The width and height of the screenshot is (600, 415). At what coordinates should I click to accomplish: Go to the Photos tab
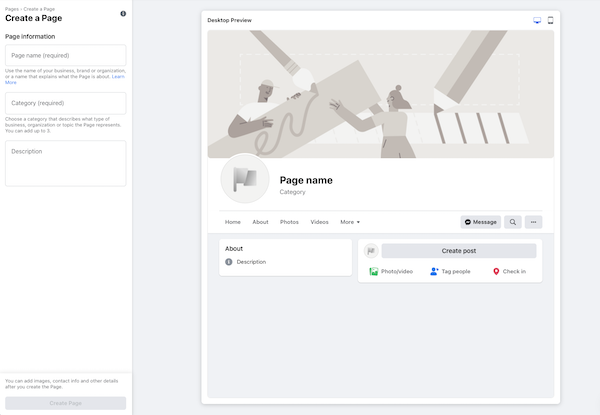[289, 222]
